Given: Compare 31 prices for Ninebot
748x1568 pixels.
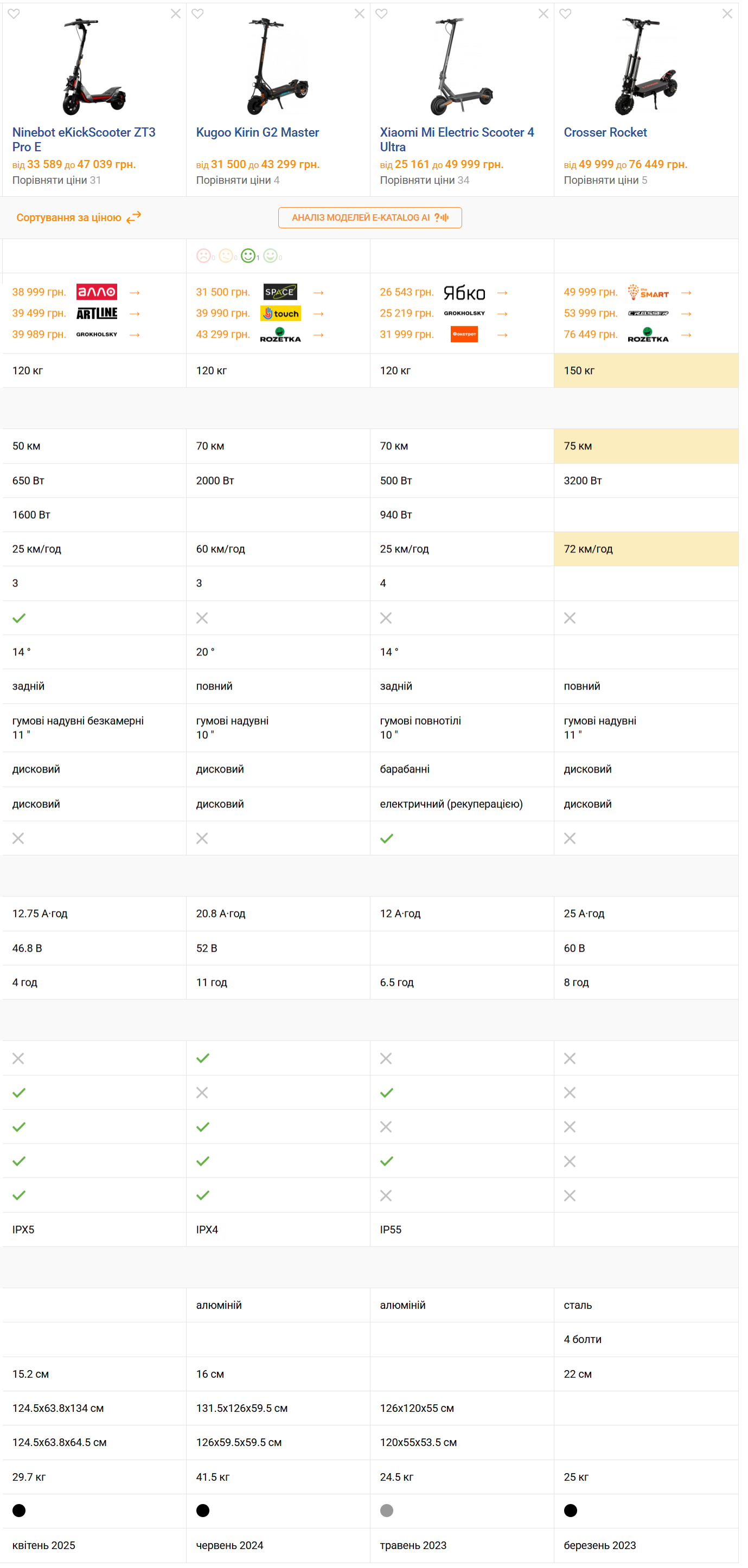Looking at the screenshot, I should [x=56, y=180].
